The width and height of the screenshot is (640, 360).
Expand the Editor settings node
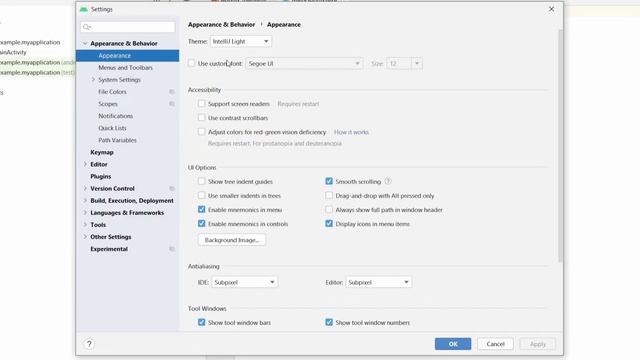point(85,164)
